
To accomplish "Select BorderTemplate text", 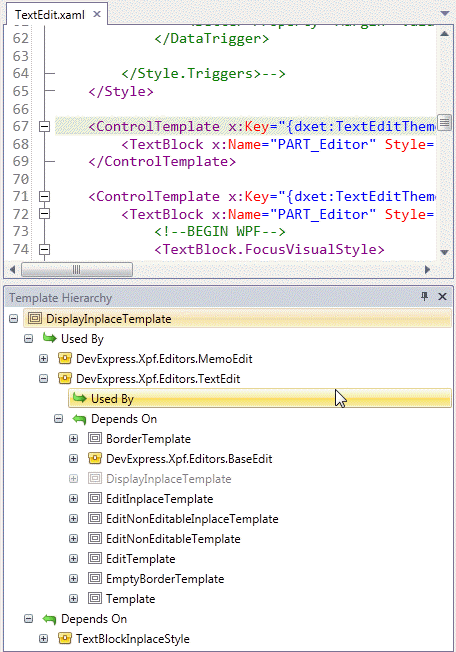I will point(148,439).
